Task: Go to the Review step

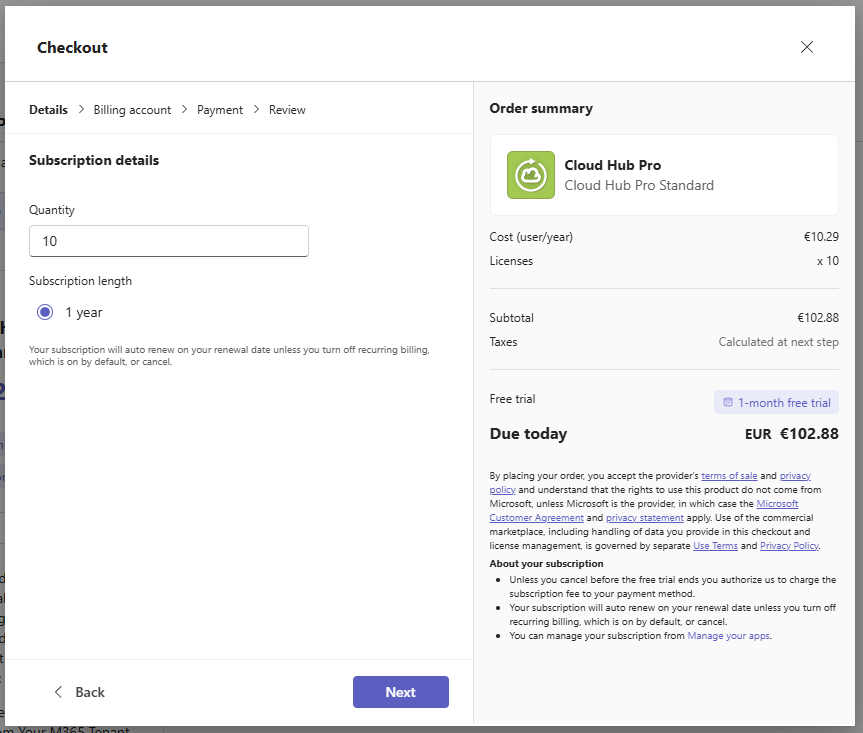Action: (287, 110)
